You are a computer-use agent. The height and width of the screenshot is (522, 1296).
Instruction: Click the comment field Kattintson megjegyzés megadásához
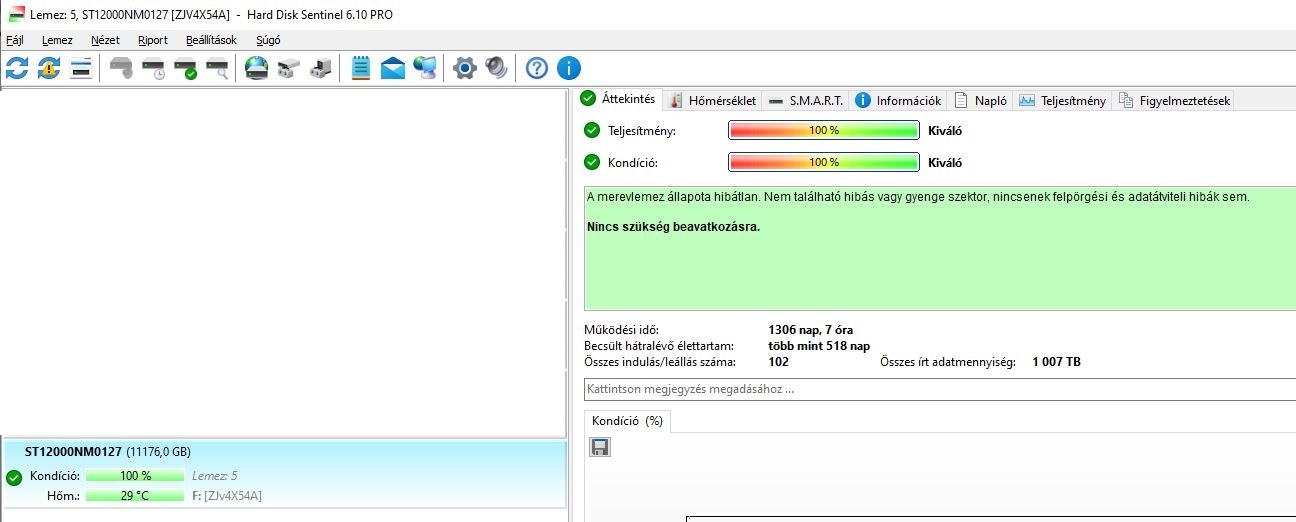[940, 389]
